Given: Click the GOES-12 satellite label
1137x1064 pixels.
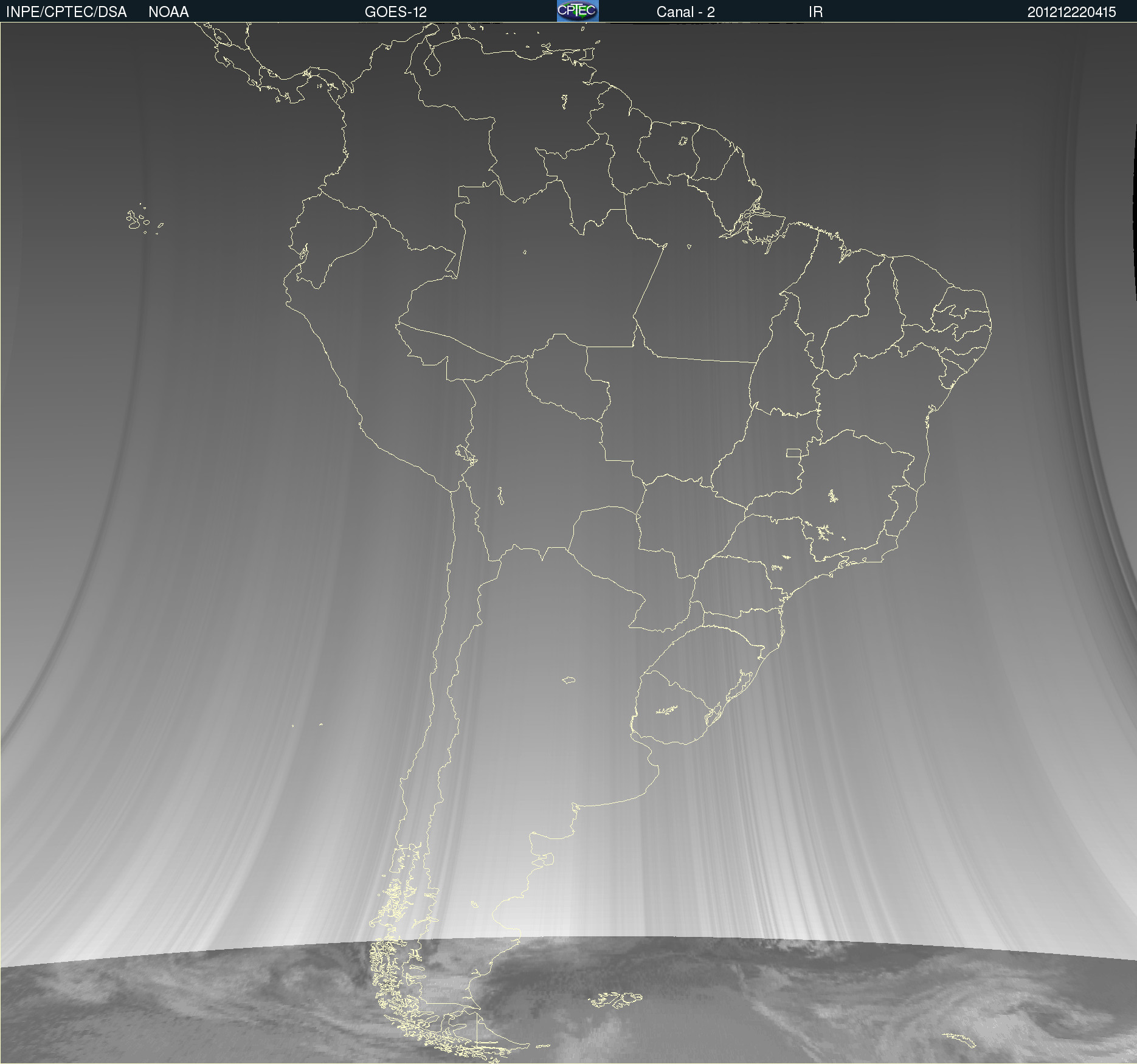Looking at the screenshot, I should [396, 12].
